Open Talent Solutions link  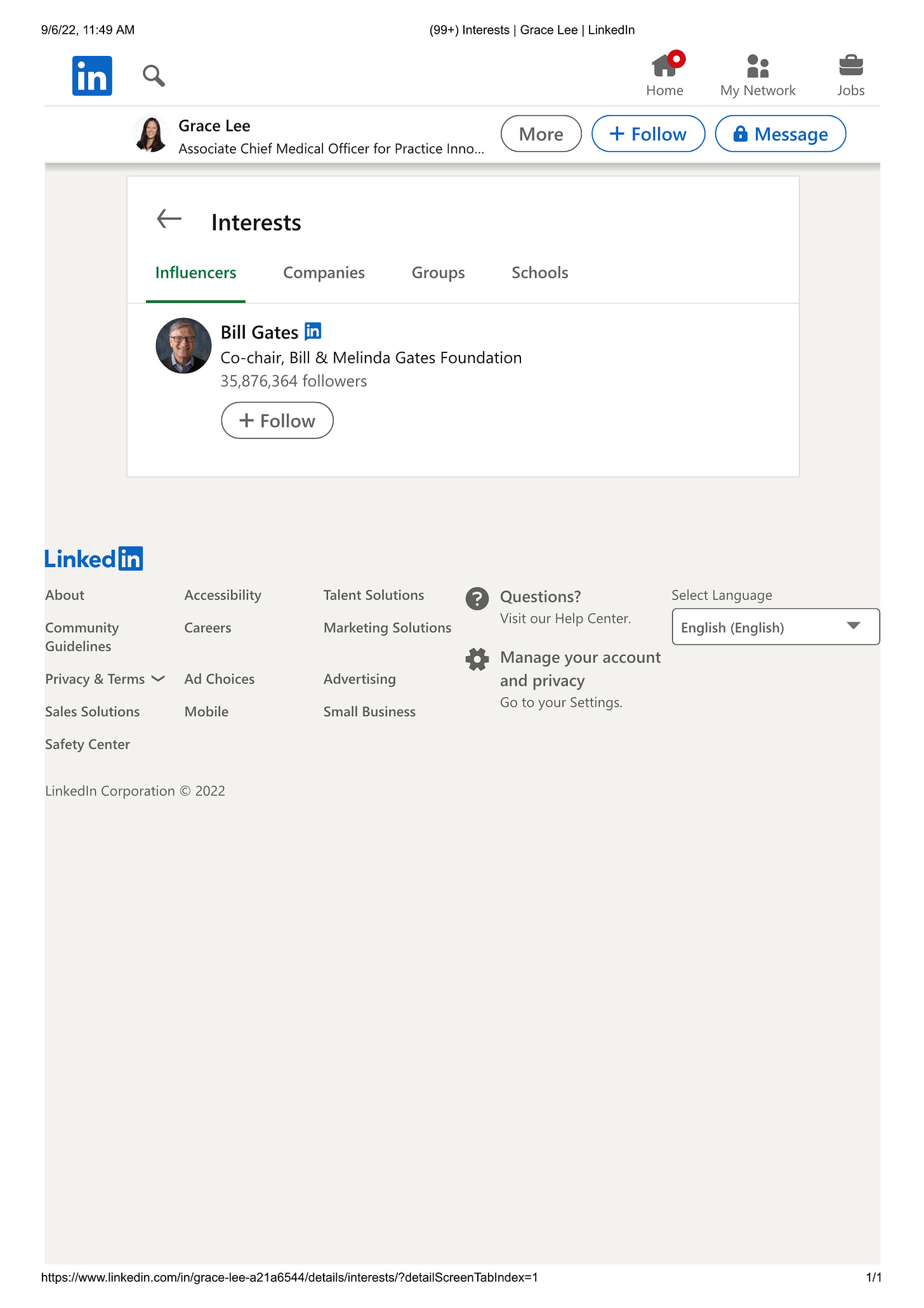(x=374, y=595)
